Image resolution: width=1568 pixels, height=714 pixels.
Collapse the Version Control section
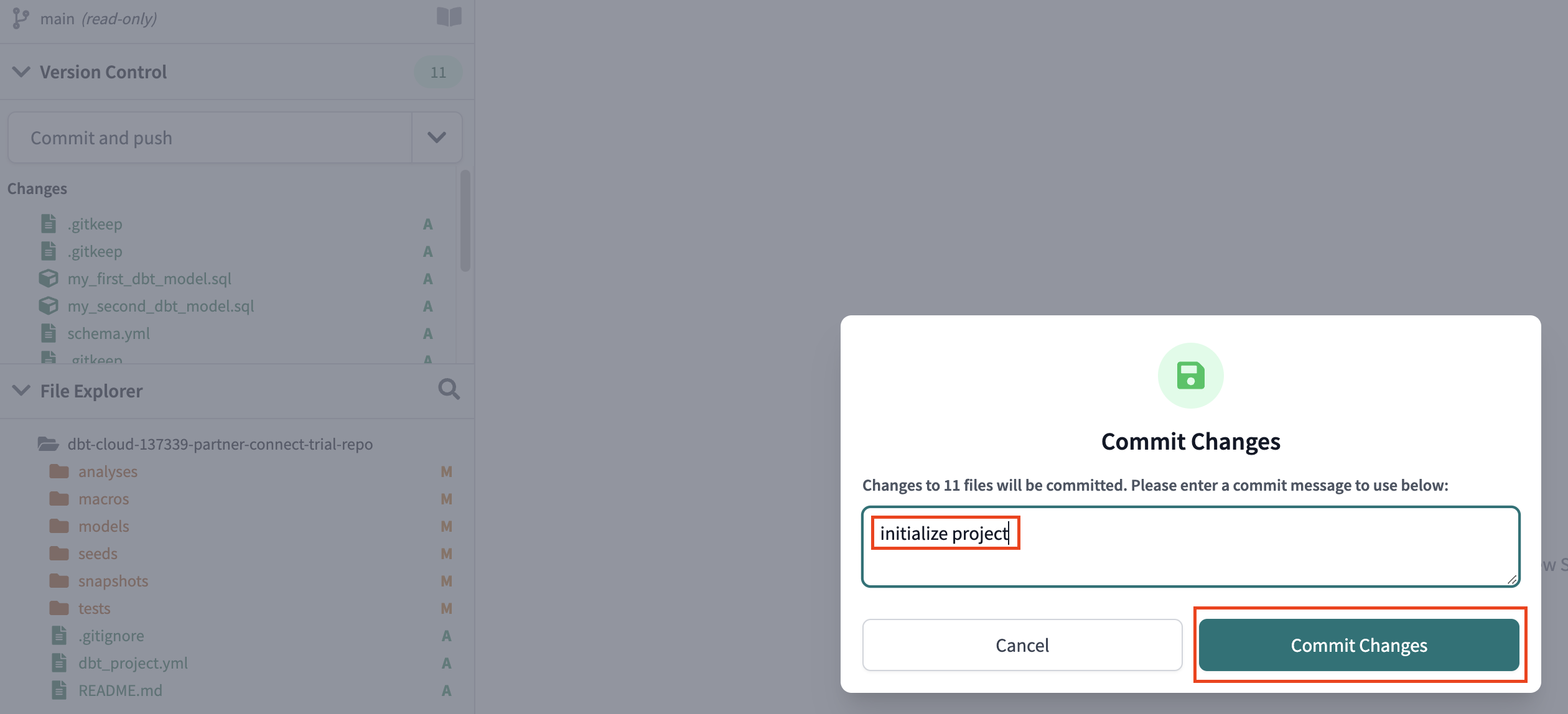(21, 72)
